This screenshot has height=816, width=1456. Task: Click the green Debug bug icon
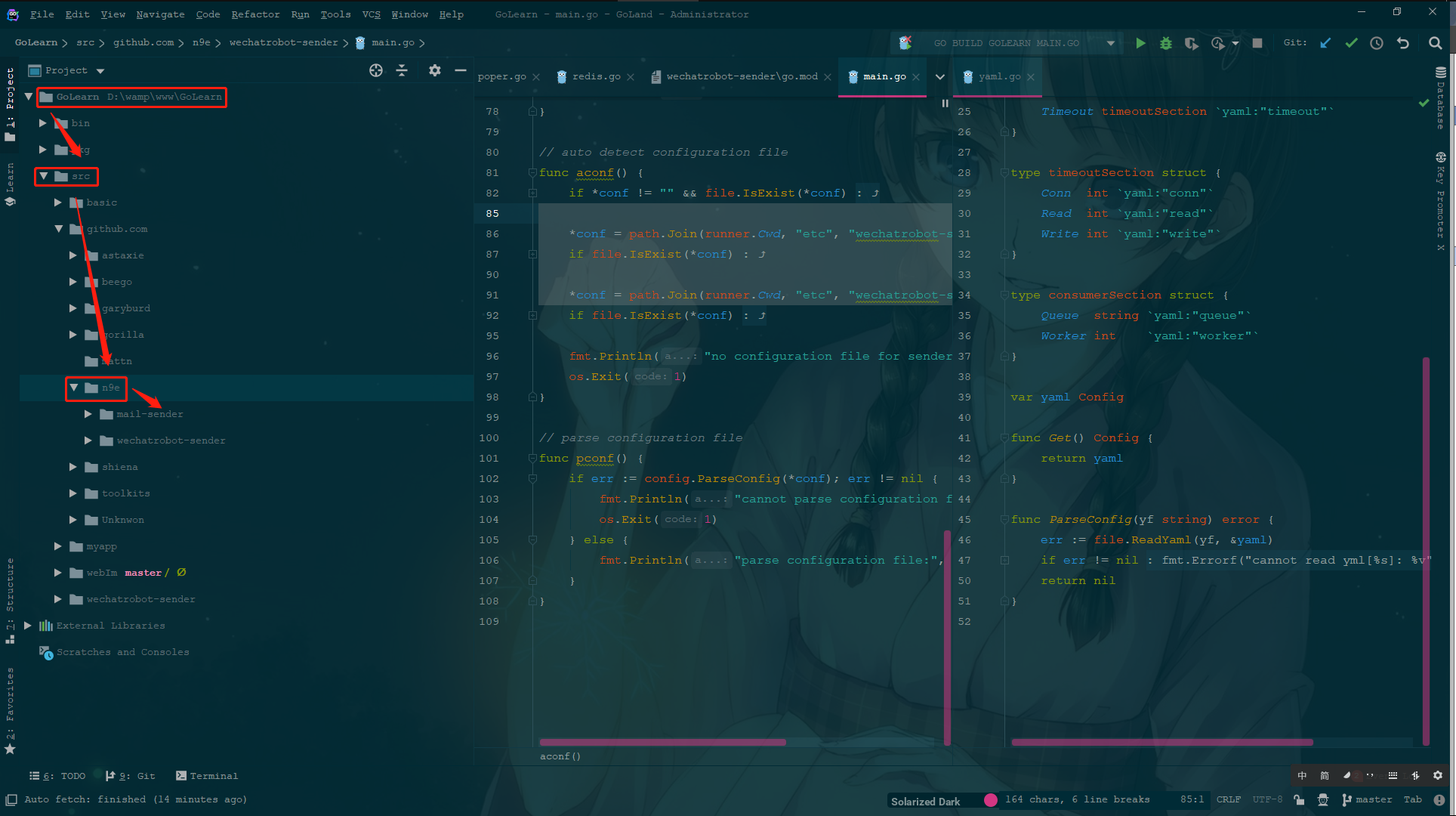1166,43
